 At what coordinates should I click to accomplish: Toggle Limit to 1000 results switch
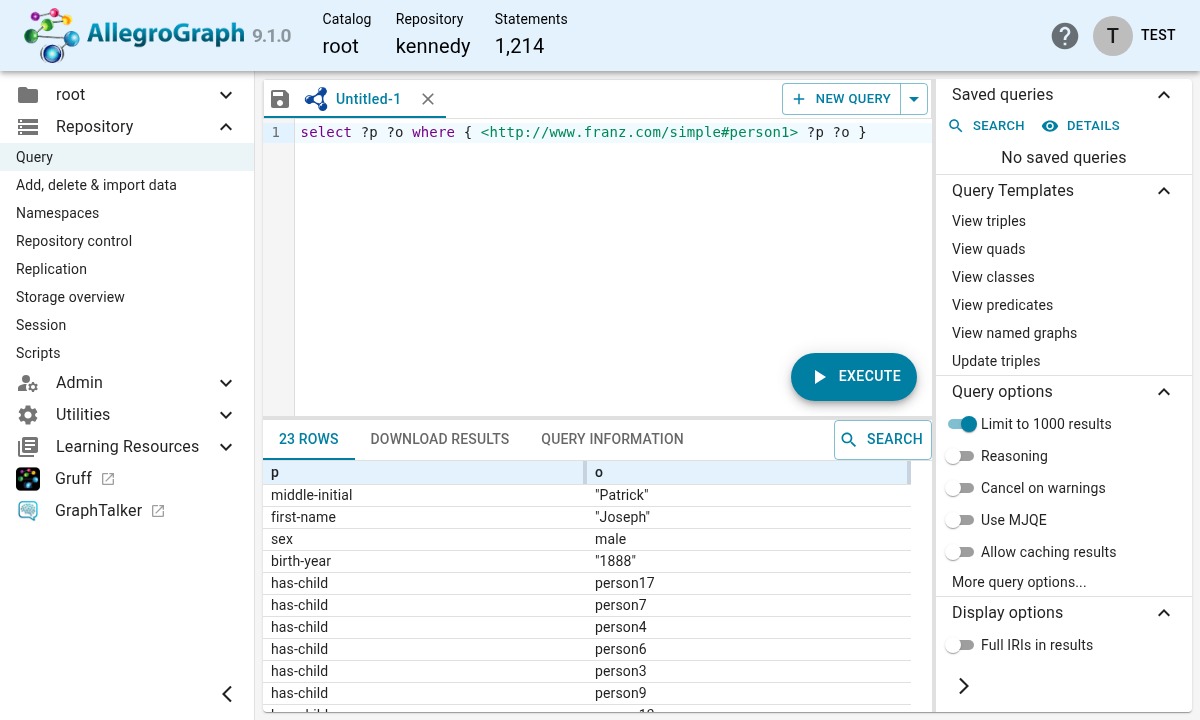point(962,424)
